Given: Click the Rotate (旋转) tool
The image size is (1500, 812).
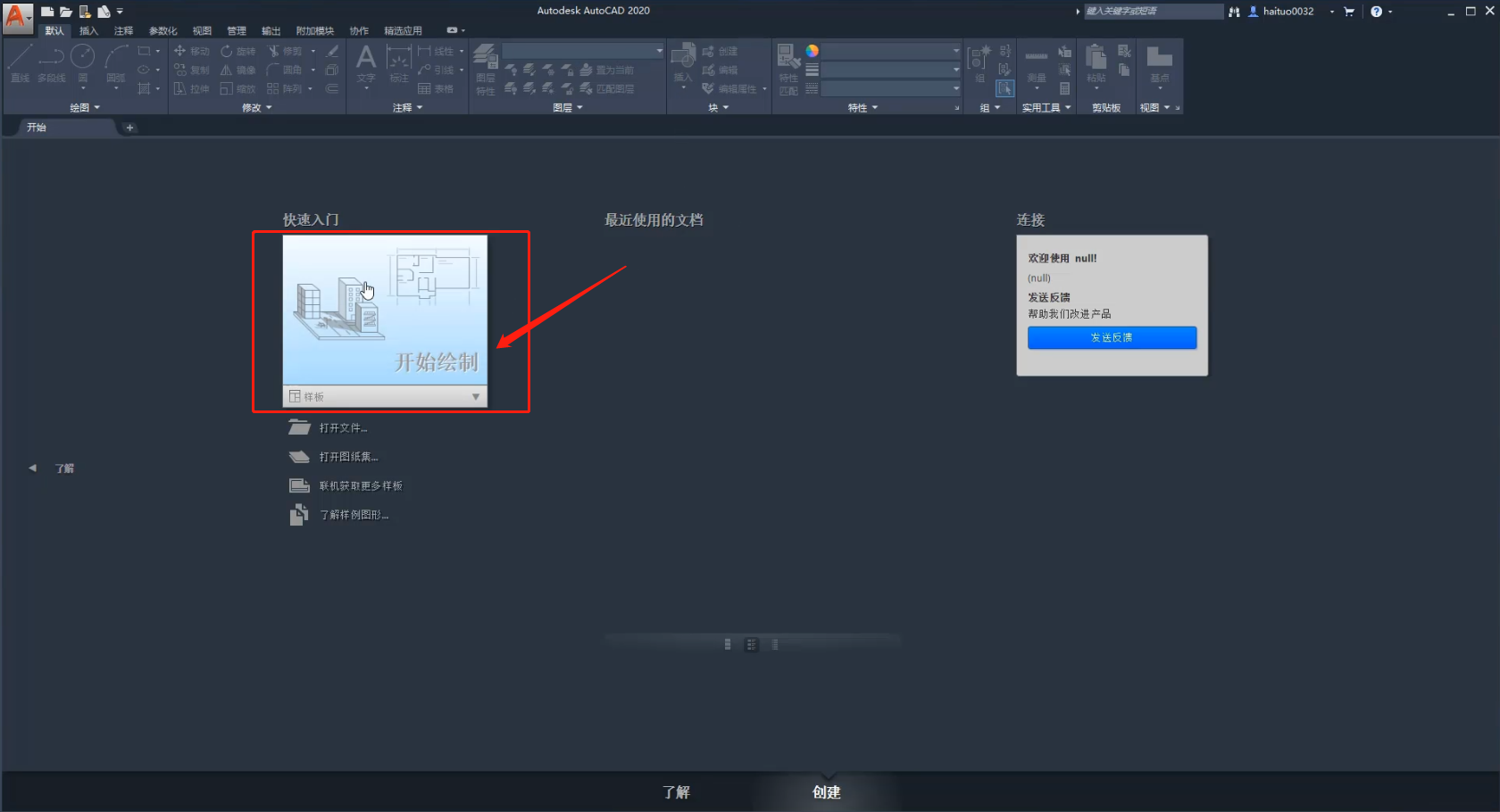Looking at the screenshot, I should tap(238, 51).
